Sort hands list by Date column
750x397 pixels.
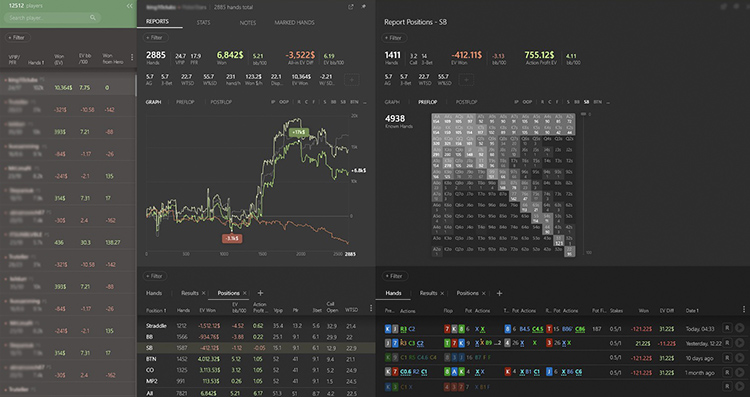click(692, 310)
